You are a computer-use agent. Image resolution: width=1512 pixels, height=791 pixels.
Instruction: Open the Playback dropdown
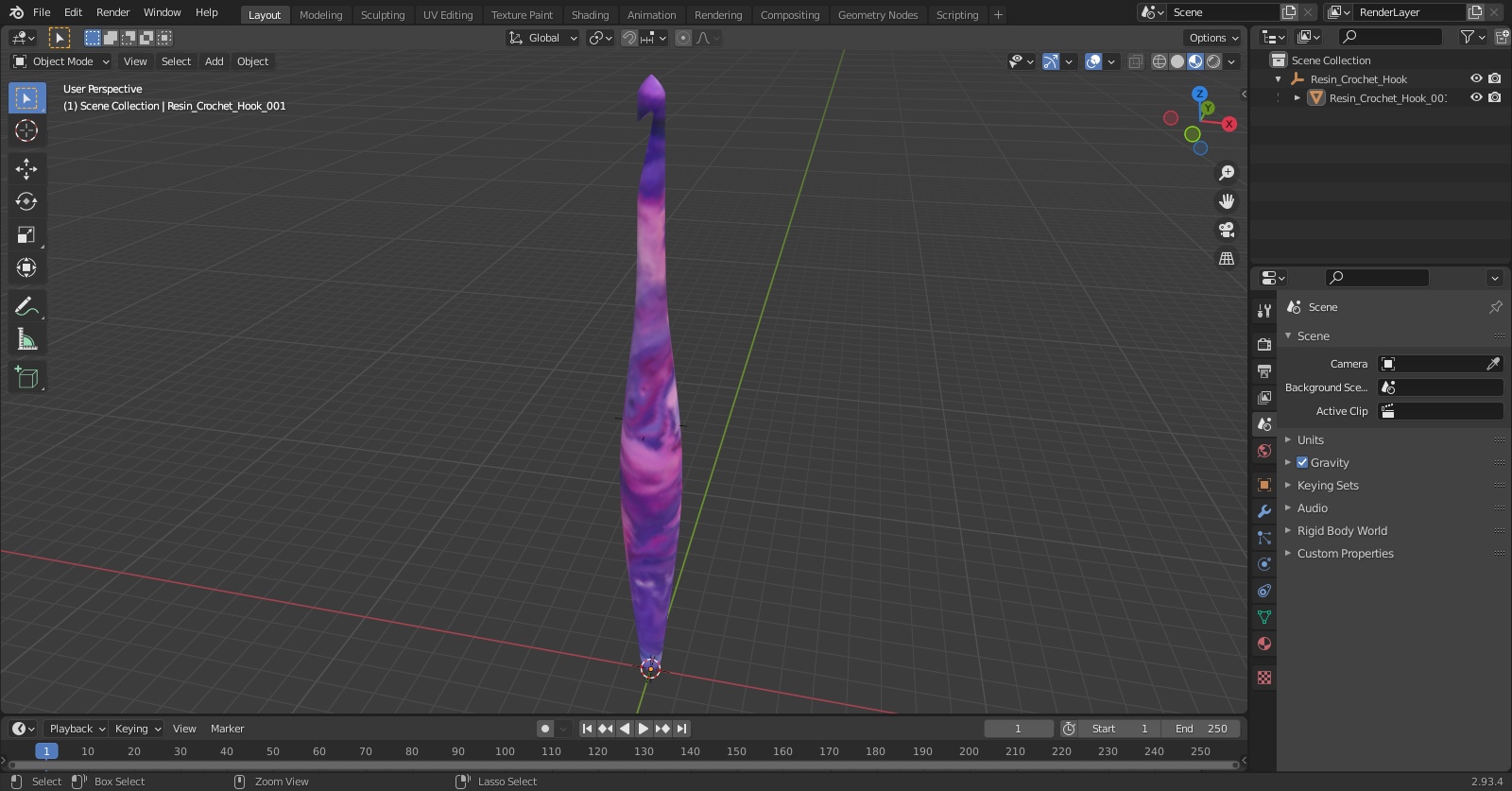[x=77, y=729]
